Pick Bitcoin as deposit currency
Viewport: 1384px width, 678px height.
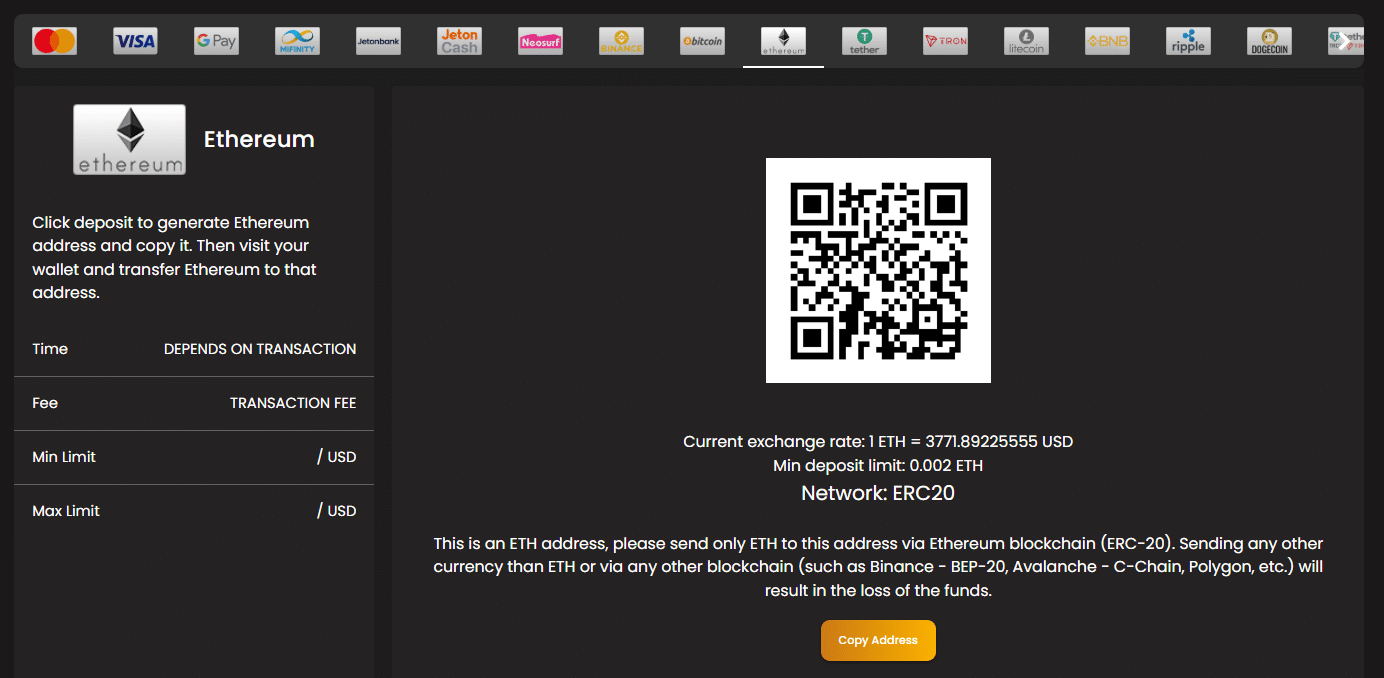click(x=702, y=40)
